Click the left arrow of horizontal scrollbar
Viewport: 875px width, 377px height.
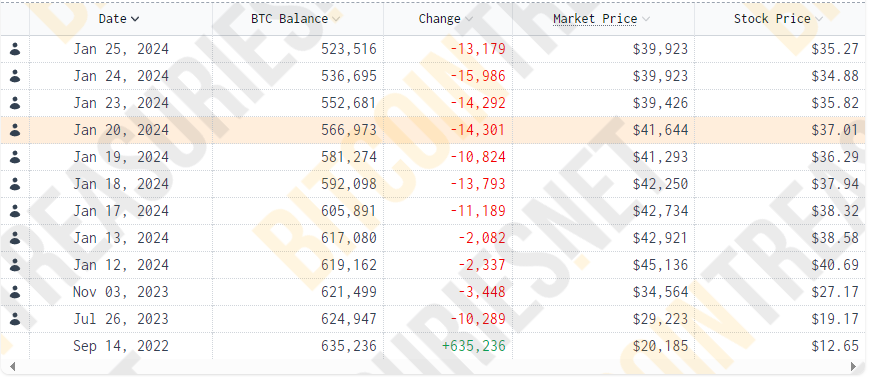pos(12,367)
